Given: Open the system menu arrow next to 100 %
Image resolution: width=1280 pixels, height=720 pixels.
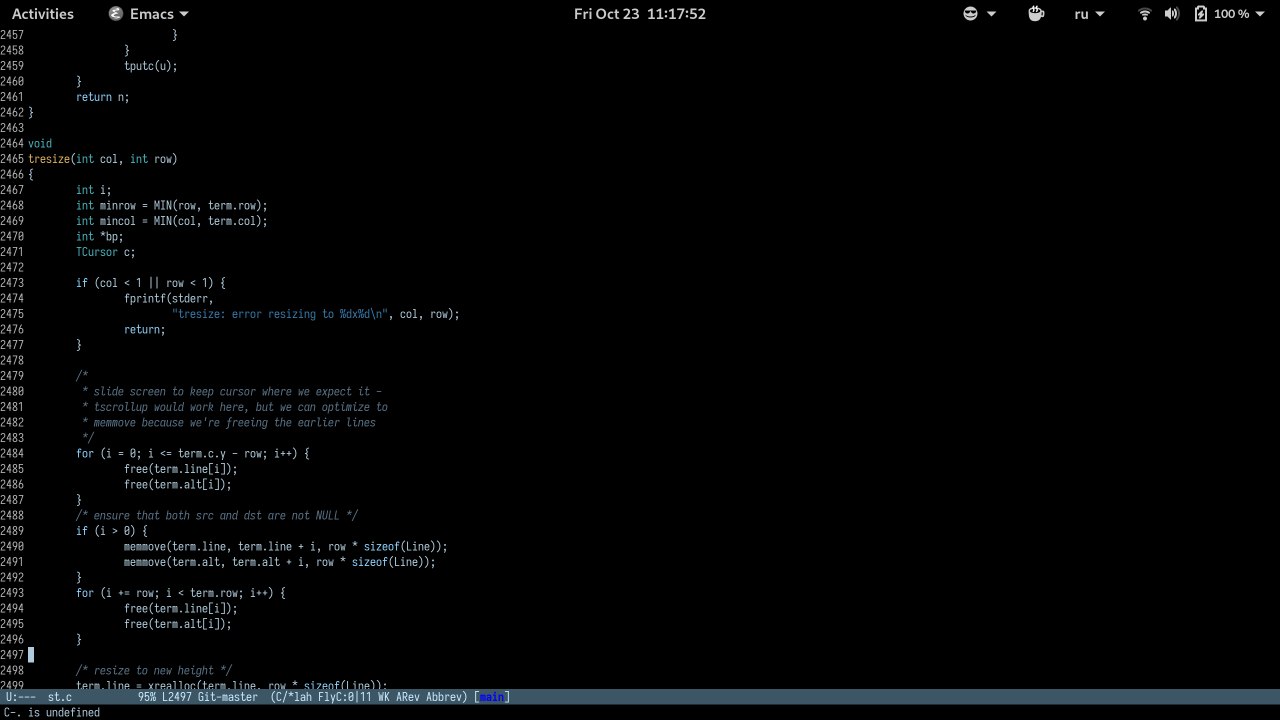Looking at the screenshot, I should [1261, 14].
